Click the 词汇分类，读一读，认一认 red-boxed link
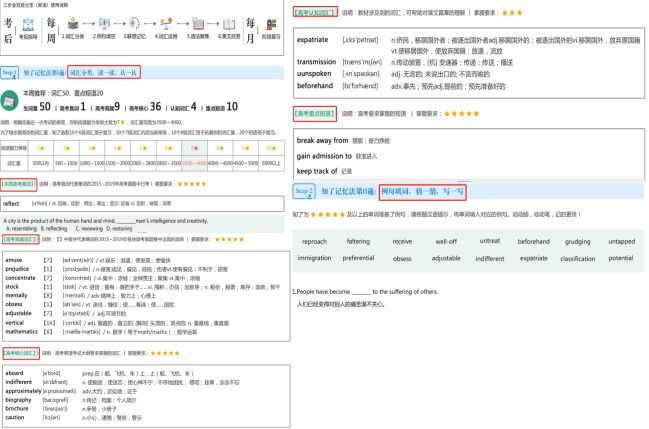Screen dimensions: 649x429 click(x=105, y=72)
